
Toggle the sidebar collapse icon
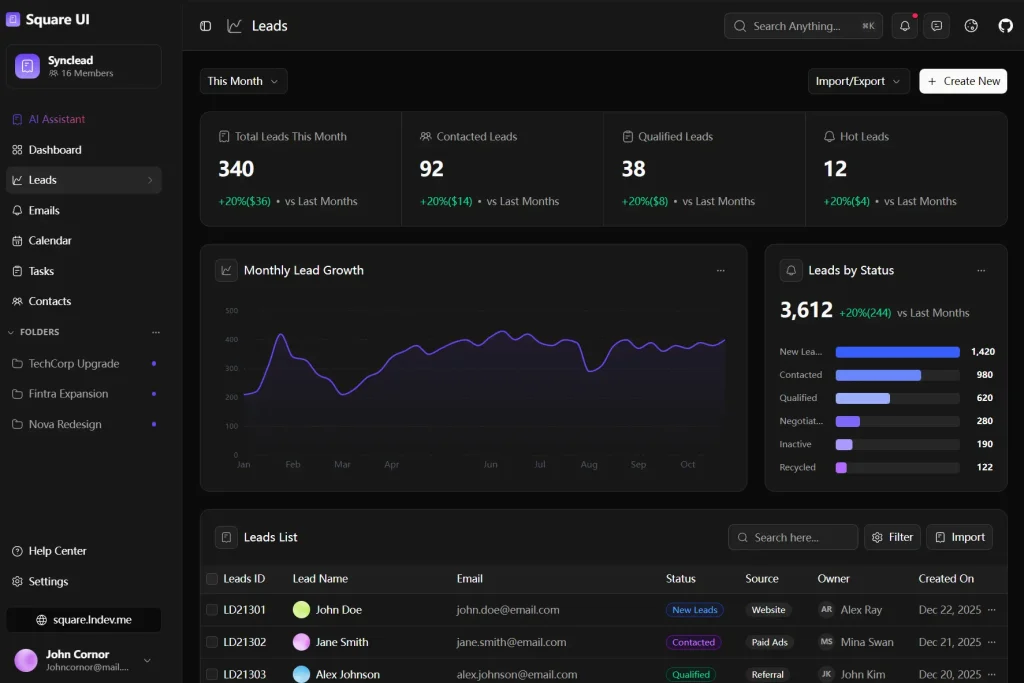(x=205, y=25)
